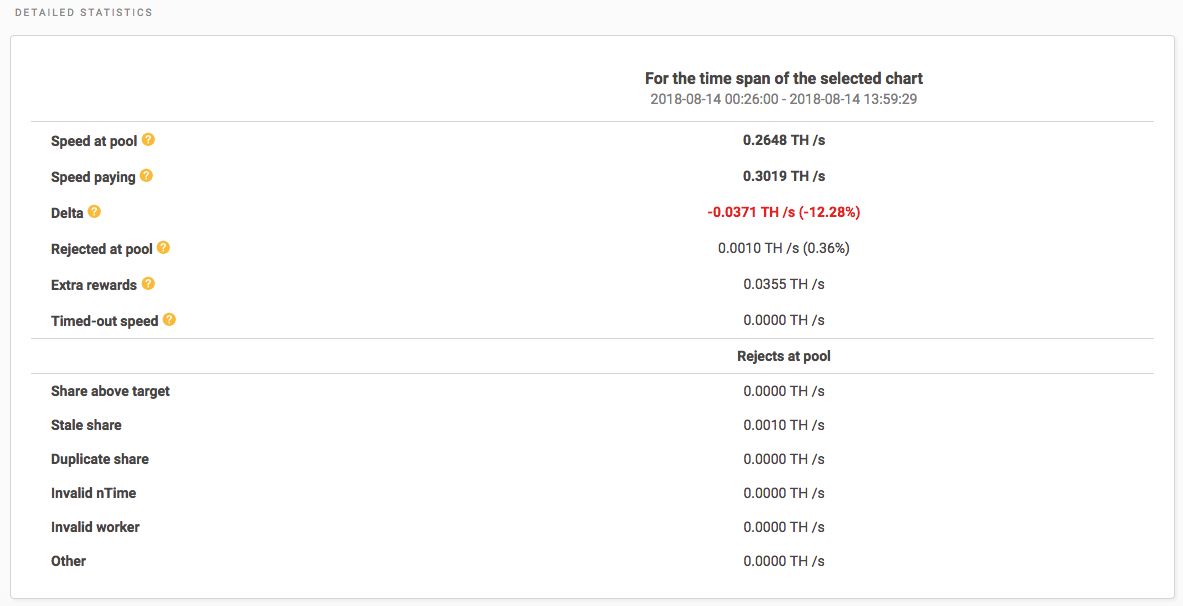Viewport: 1183px width, 606px height.
Task: Select the Invalid worker row label
Action: (x=95, y=527)
